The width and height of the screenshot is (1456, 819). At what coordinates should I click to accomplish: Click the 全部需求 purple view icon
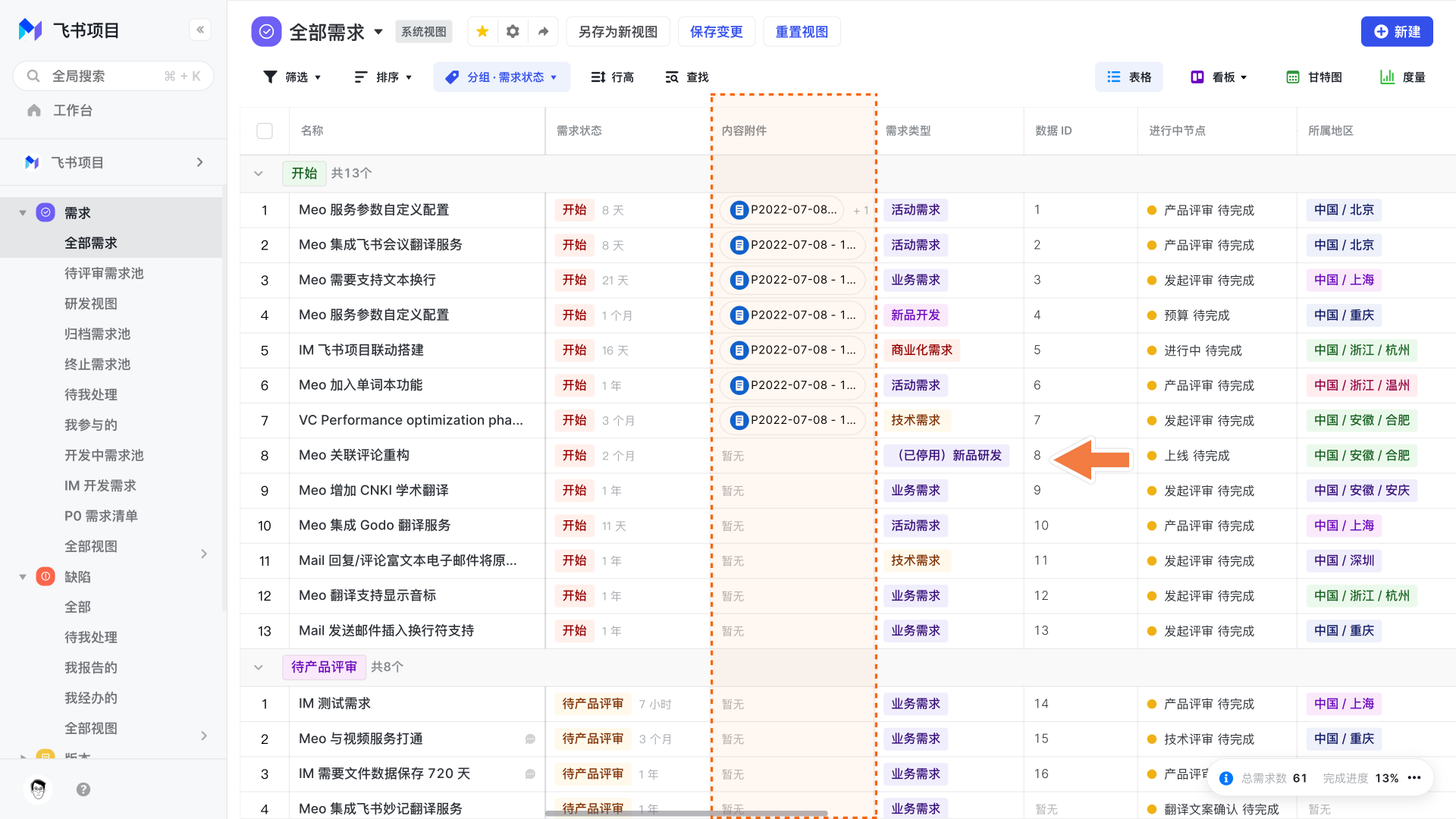click(266, 31)
